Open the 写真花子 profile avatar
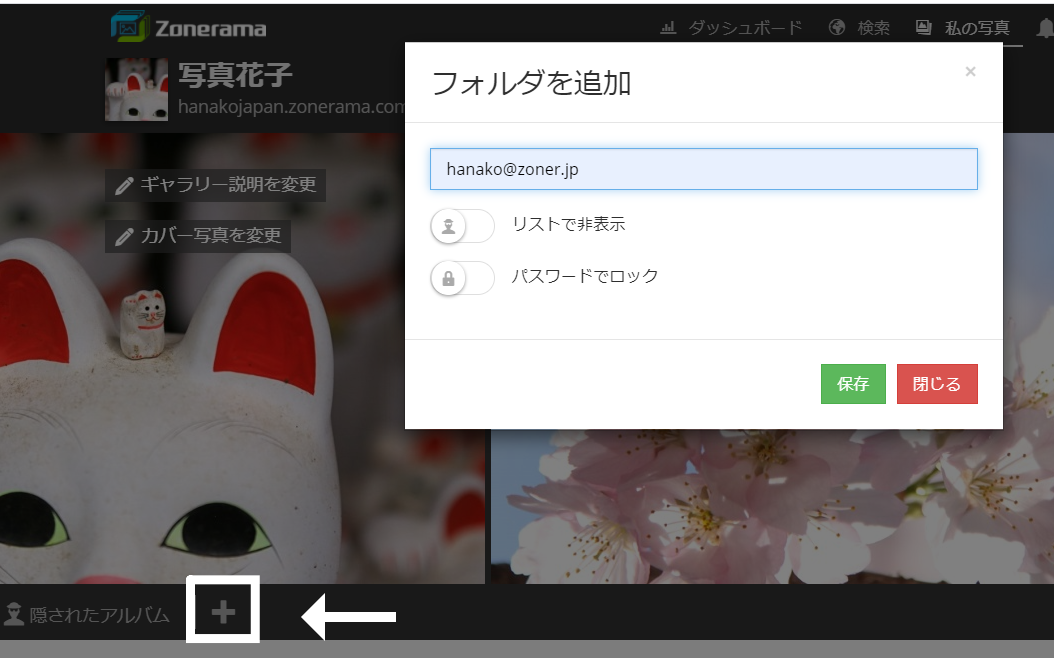This screenshot has width=1054, height=658. coord(136,89)
